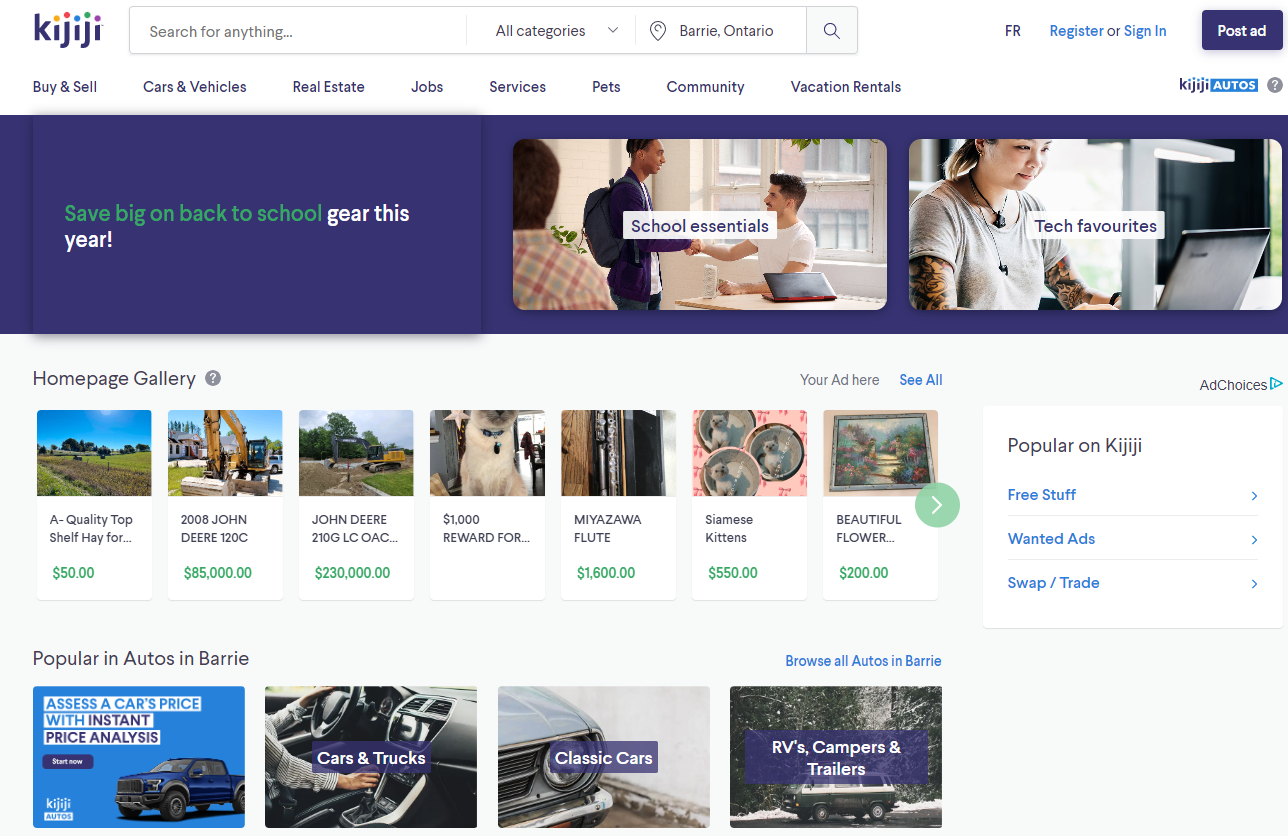Open the A-Quality Top Shelf Hay listing photo
The width and height of the screenshot is (1288, 836).
tap(94, 453)
